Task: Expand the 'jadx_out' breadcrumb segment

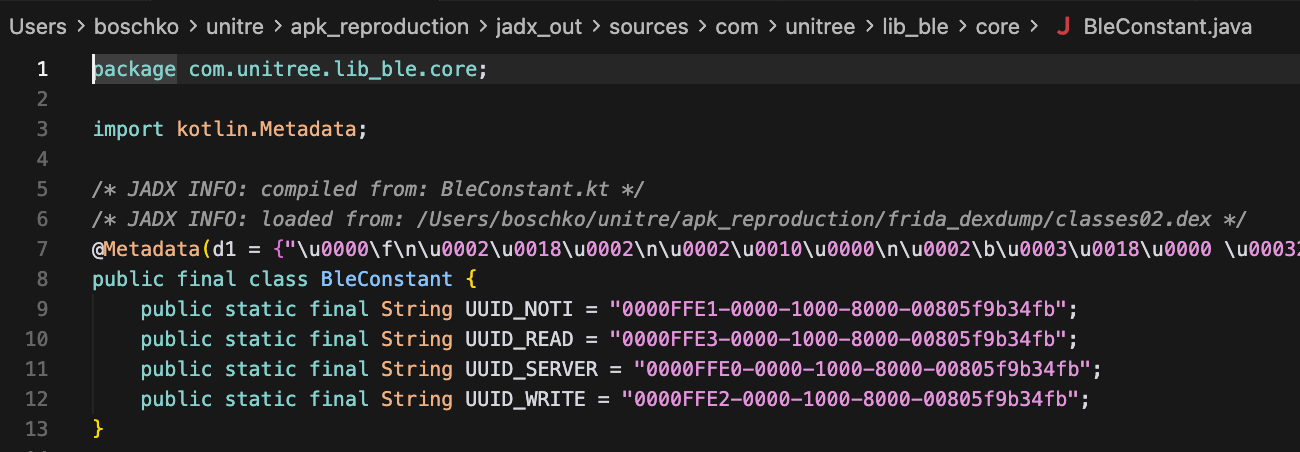Action: pyautogui.click(x=538, y=27)
